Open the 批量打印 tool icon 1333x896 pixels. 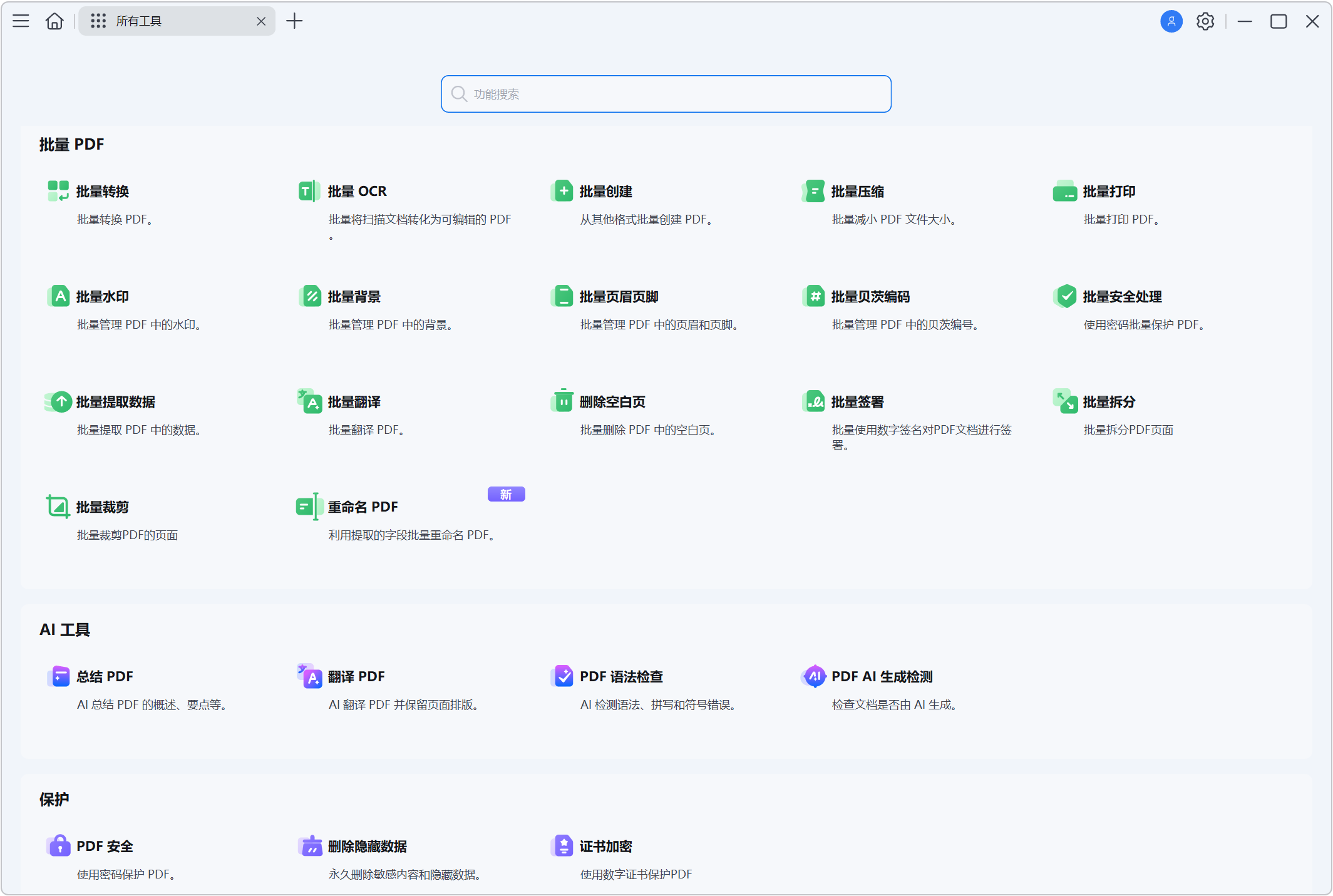1064,191
